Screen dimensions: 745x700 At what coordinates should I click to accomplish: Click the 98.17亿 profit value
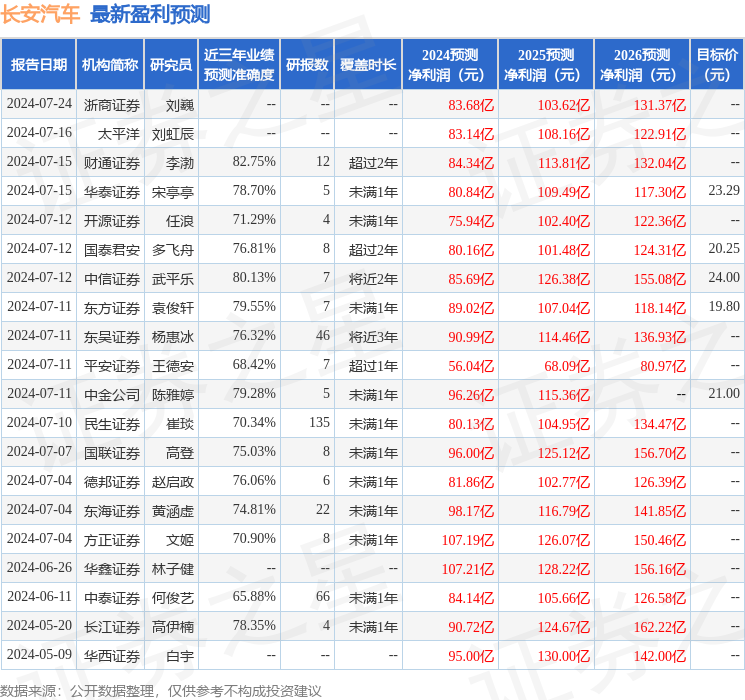(x=471, y=511)
